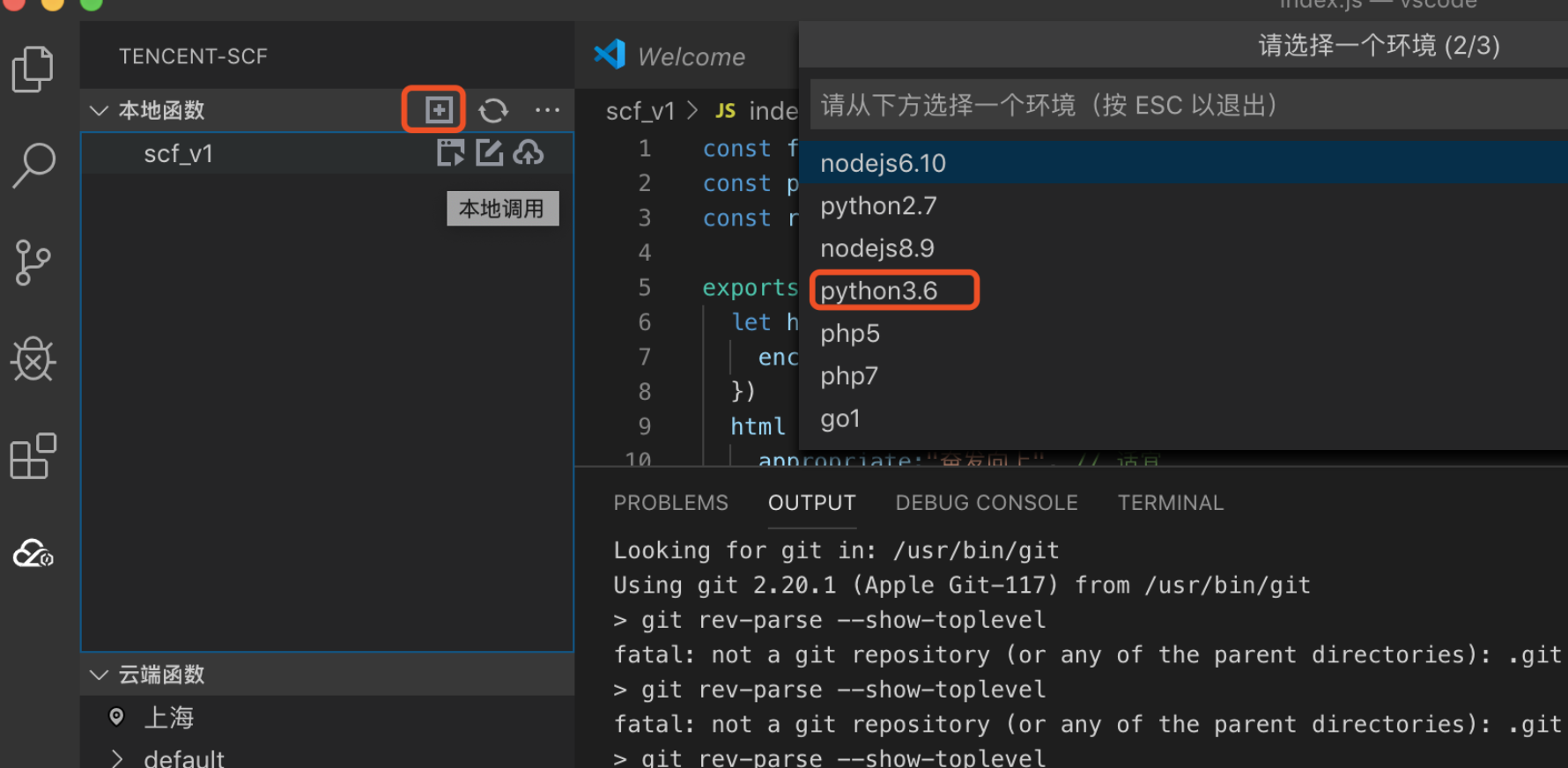Viewport: 1568px width, 768px height.
Task: Open more actions menu for local functions
Action: [547, 110]
